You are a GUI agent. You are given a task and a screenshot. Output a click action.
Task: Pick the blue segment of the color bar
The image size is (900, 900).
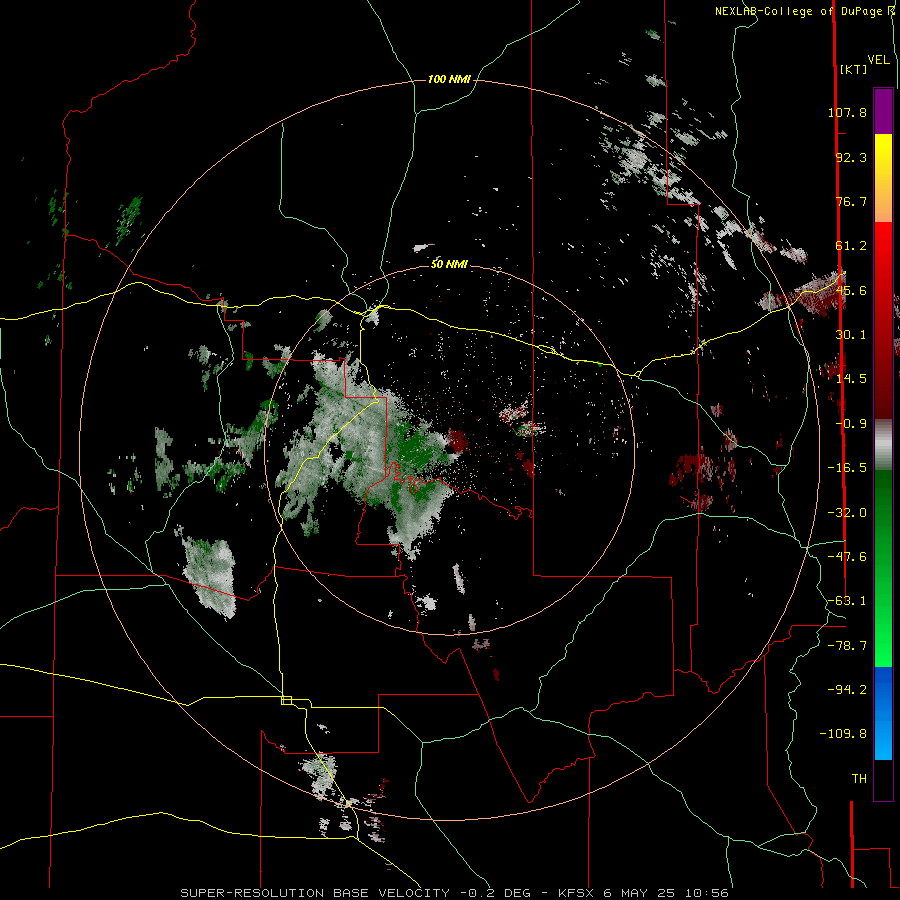pos(883,713)
